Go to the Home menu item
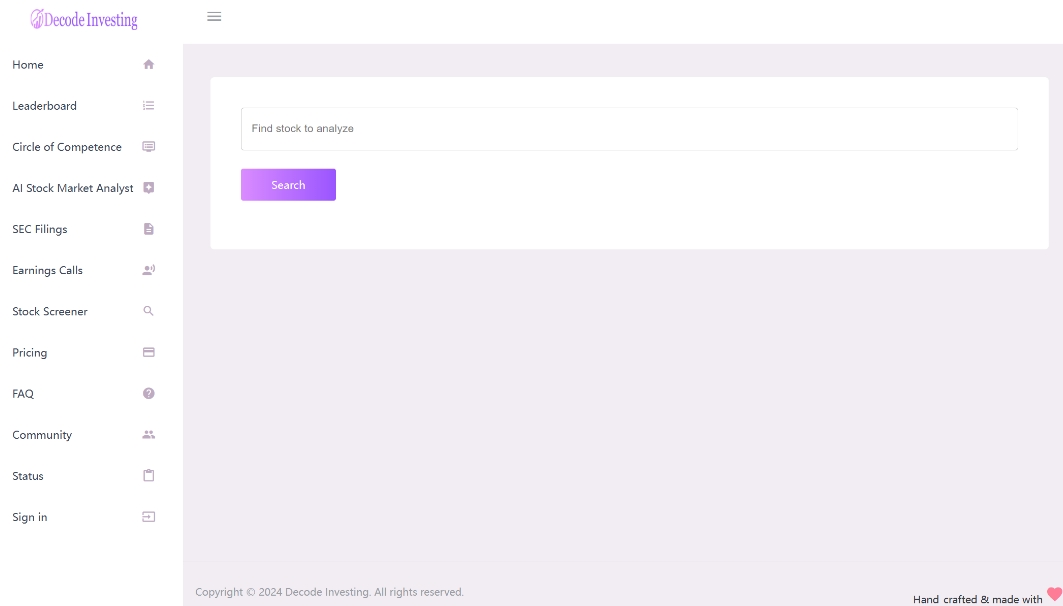 (x=28, y=65)
